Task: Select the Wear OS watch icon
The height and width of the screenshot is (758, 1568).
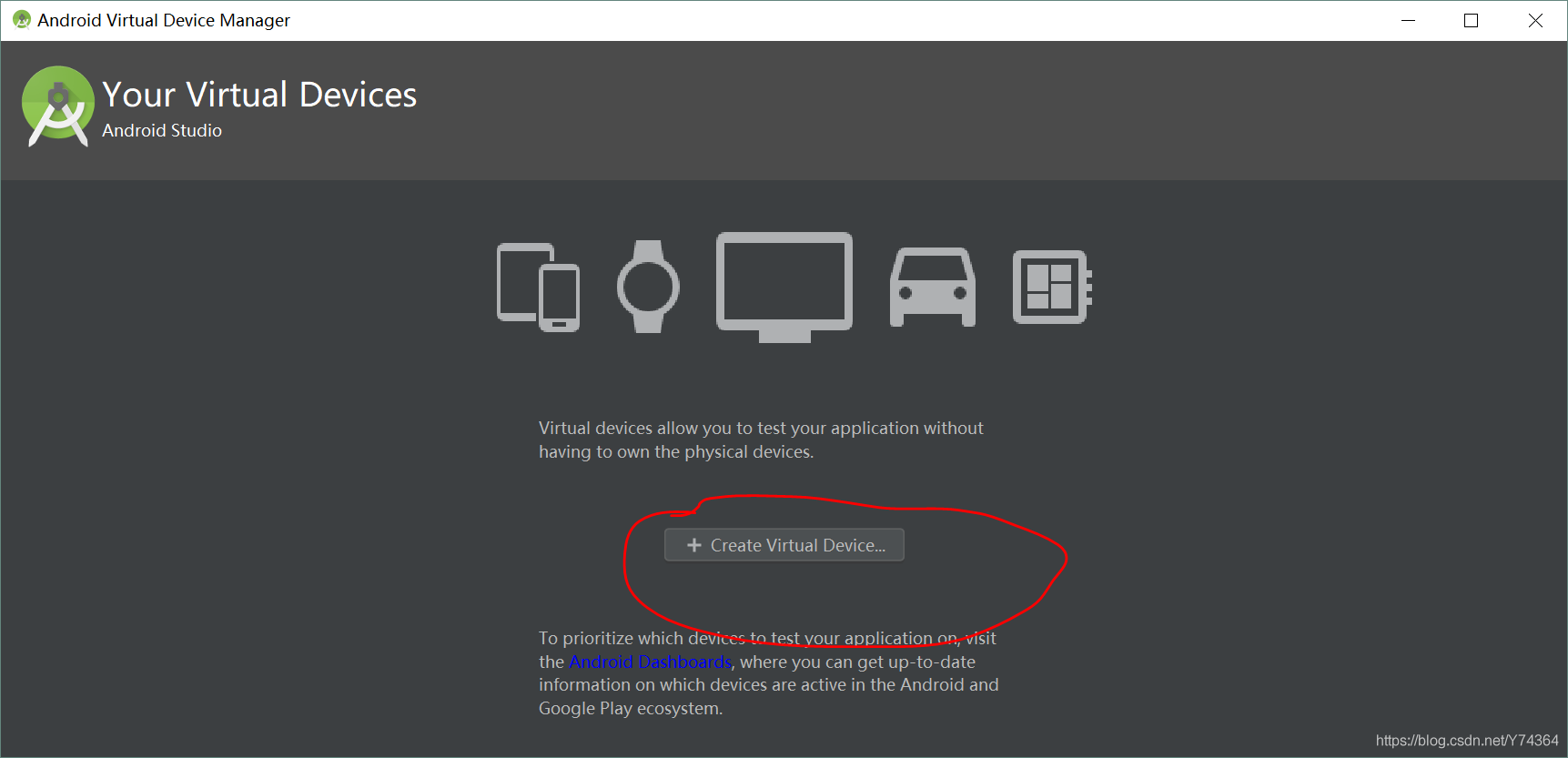Action: click(648, 287)
